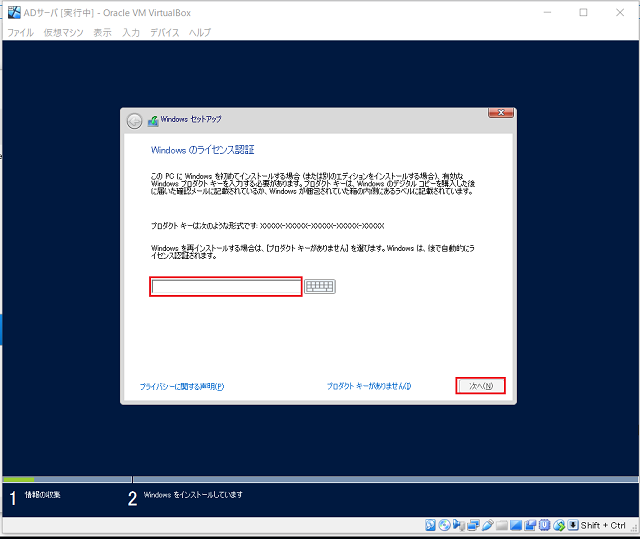
Task: Click the Windows のライセンス認証 heading
Action: tap(202, 150)
